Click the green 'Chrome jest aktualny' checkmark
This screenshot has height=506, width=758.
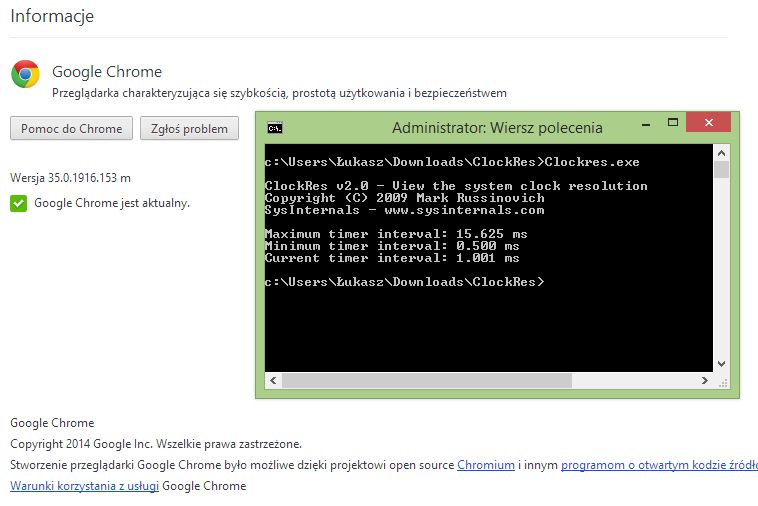[x=18, y=203]
